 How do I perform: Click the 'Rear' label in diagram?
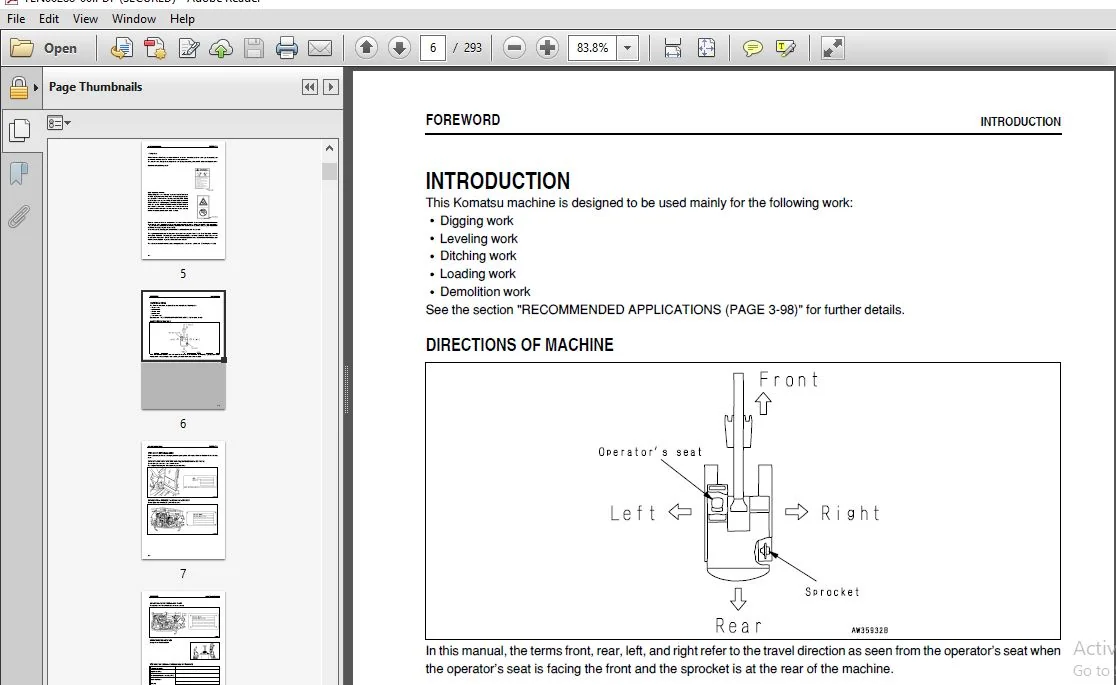point(738,626)
